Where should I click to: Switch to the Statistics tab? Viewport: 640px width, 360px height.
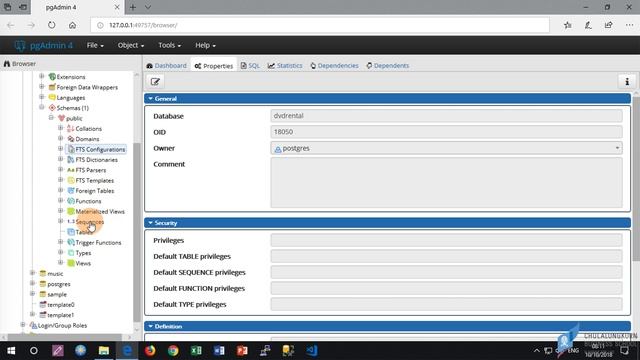click(x=285, y=66)
